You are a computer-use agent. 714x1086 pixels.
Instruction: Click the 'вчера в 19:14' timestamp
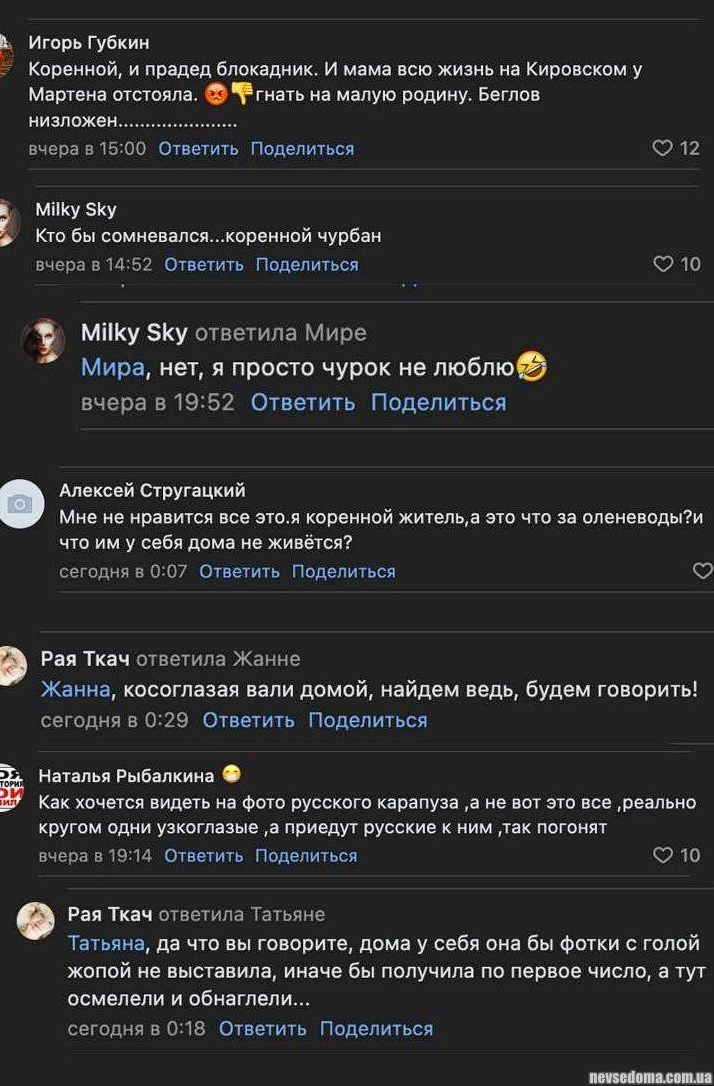95,855
